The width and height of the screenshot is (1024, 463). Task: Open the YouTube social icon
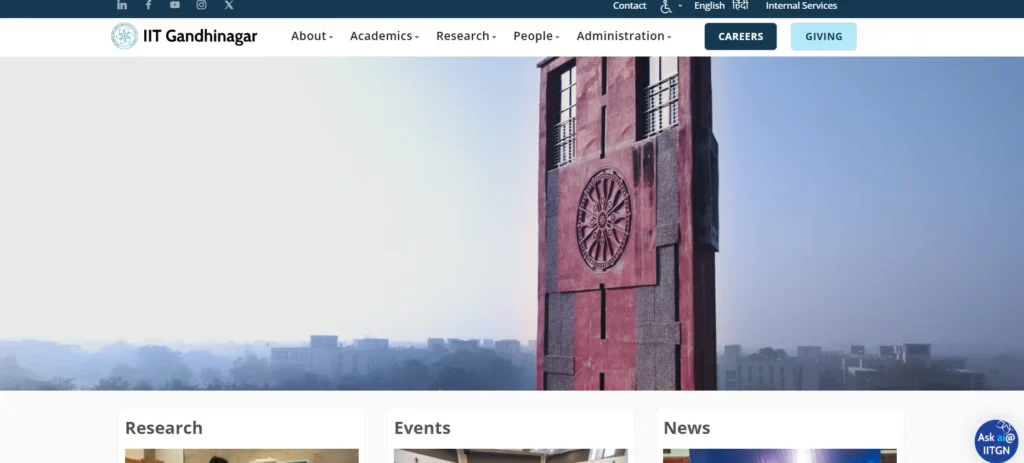pyautogui.click(x=174, y=5)
